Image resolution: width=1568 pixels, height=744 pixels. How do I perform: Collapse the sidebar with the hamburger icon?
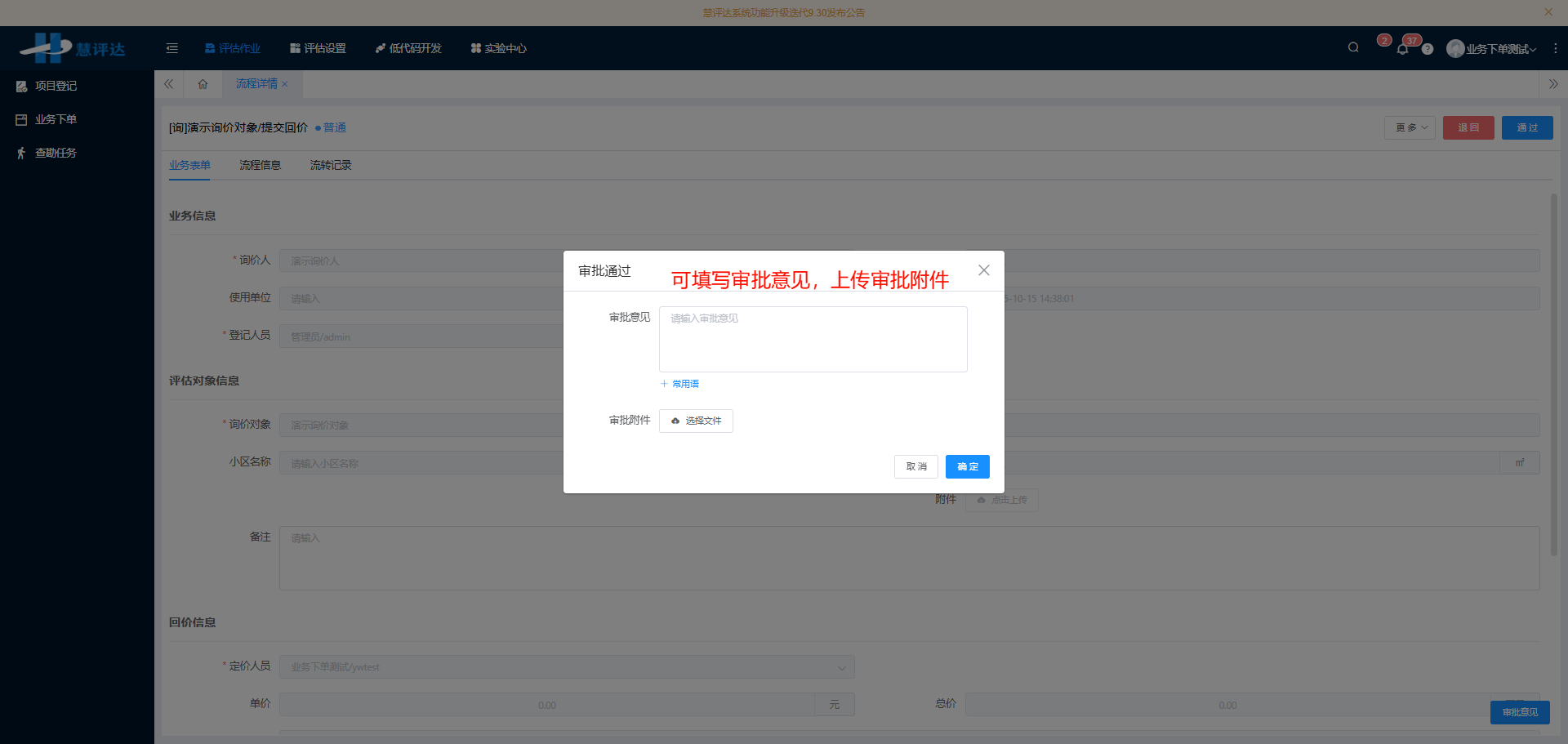171,47
